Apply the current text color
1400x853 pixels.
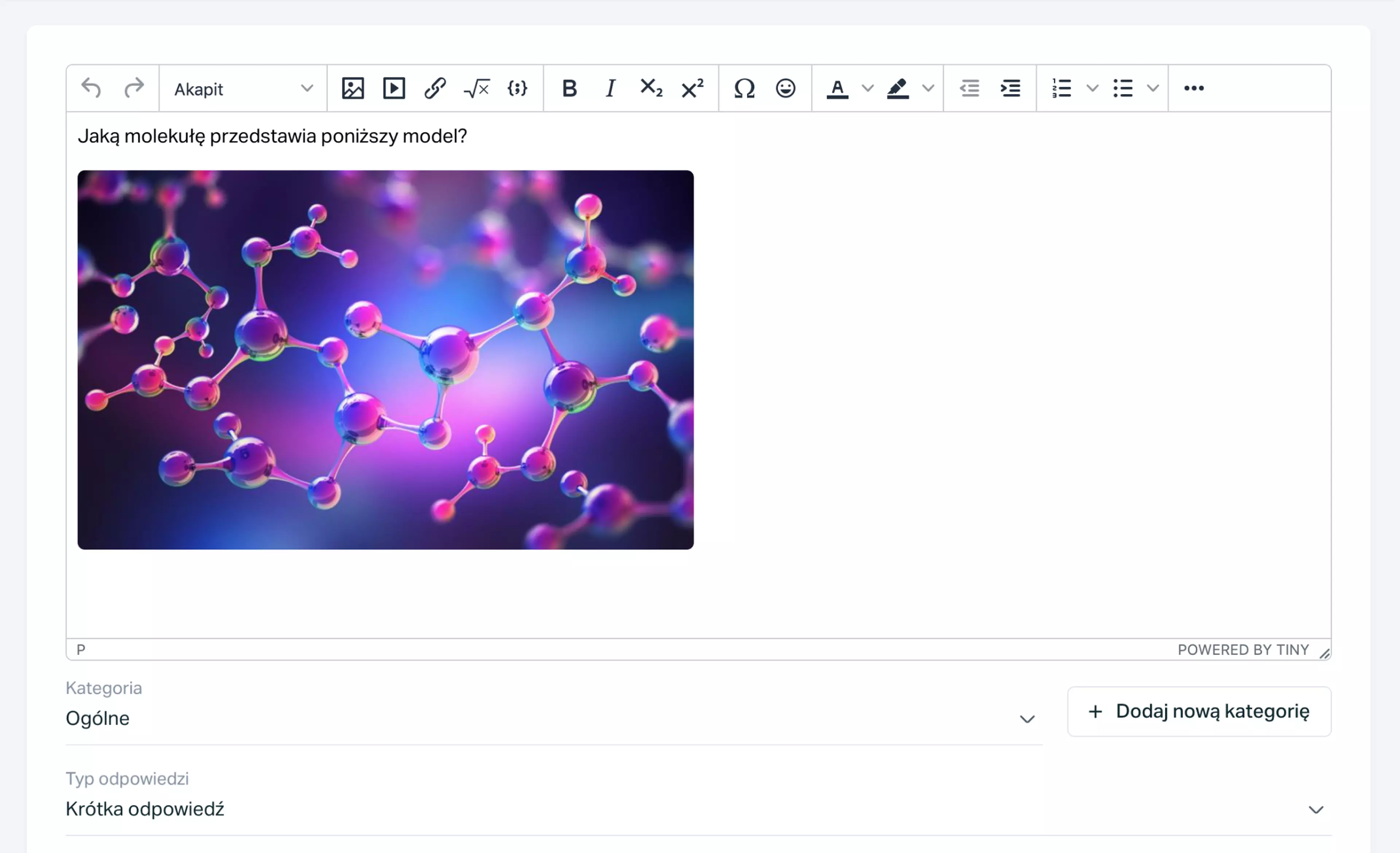pyautogui.click(x=837, y=89)
